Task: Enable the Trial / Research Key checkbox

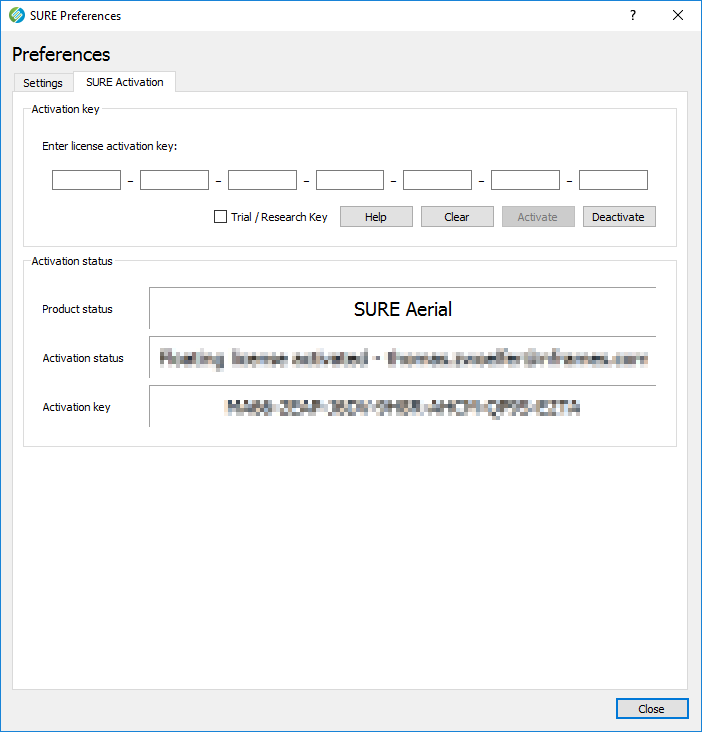Action: (x=220, y=217)
